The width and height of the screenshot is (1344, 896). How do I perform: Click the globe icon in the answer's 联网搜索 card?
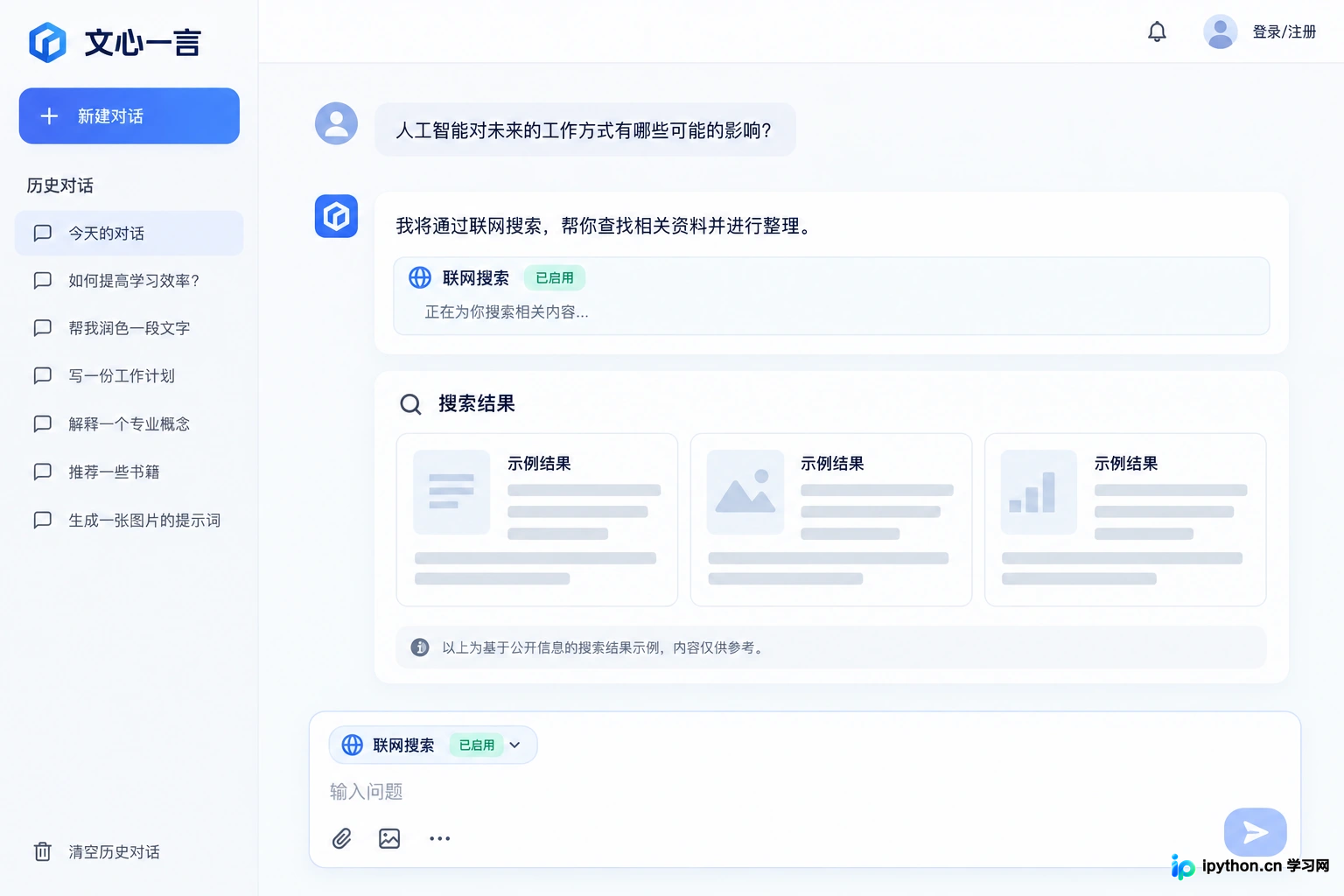pyautogui.click(x=420, y=277)
